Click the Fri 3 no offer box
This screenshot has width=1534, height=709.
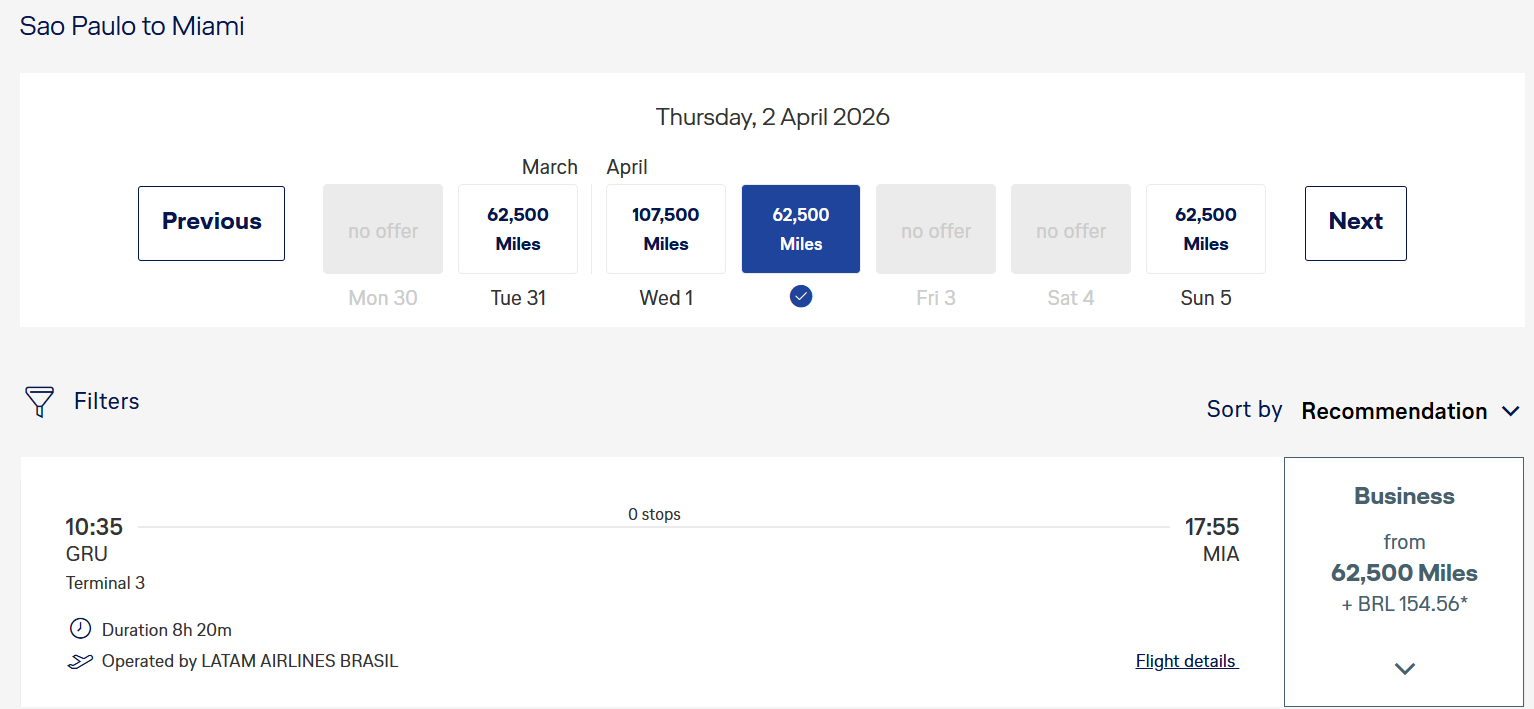[936, 229]
